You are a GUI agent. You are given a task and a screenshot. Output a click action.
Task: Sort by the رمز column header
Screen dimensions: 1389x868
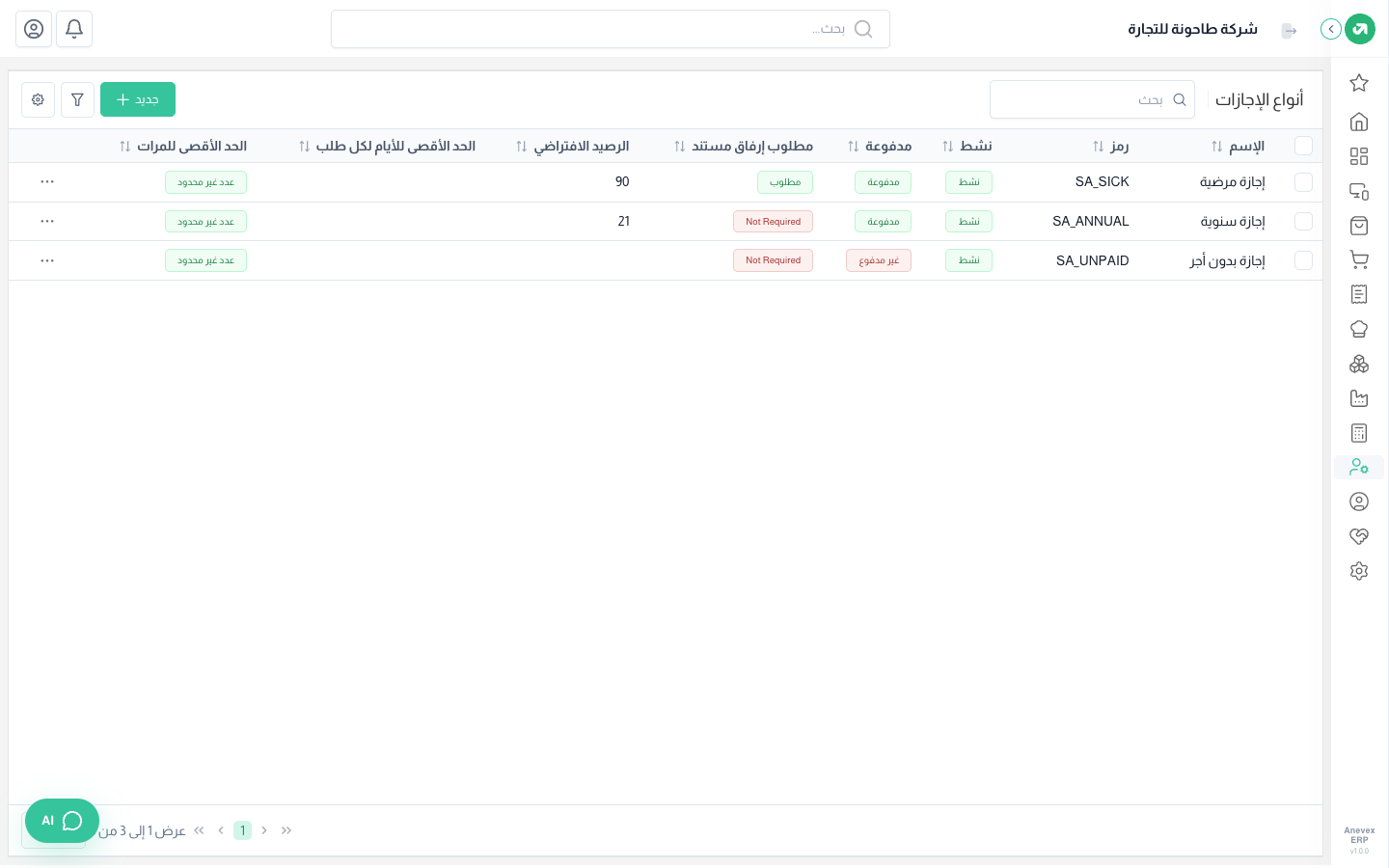[1110, 146]
